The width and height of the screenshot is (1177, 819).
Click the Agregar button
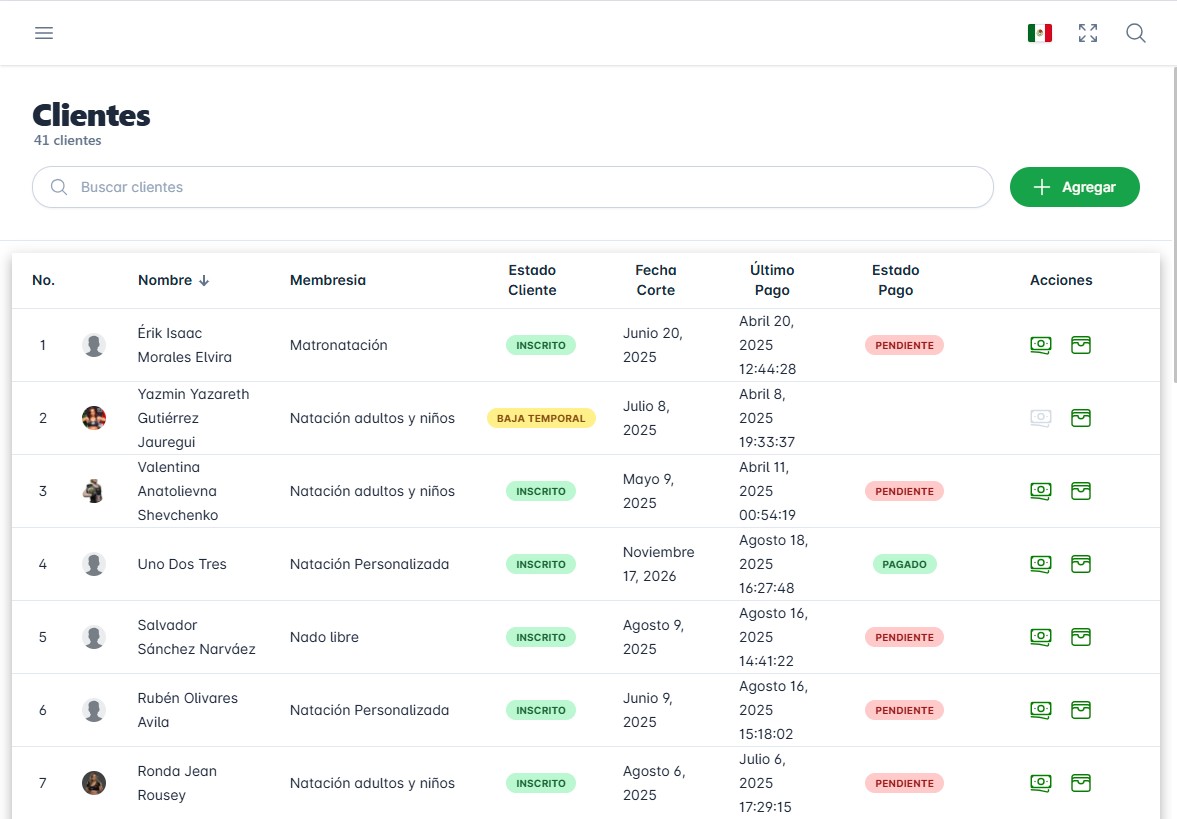click(x=1074, y=187)
